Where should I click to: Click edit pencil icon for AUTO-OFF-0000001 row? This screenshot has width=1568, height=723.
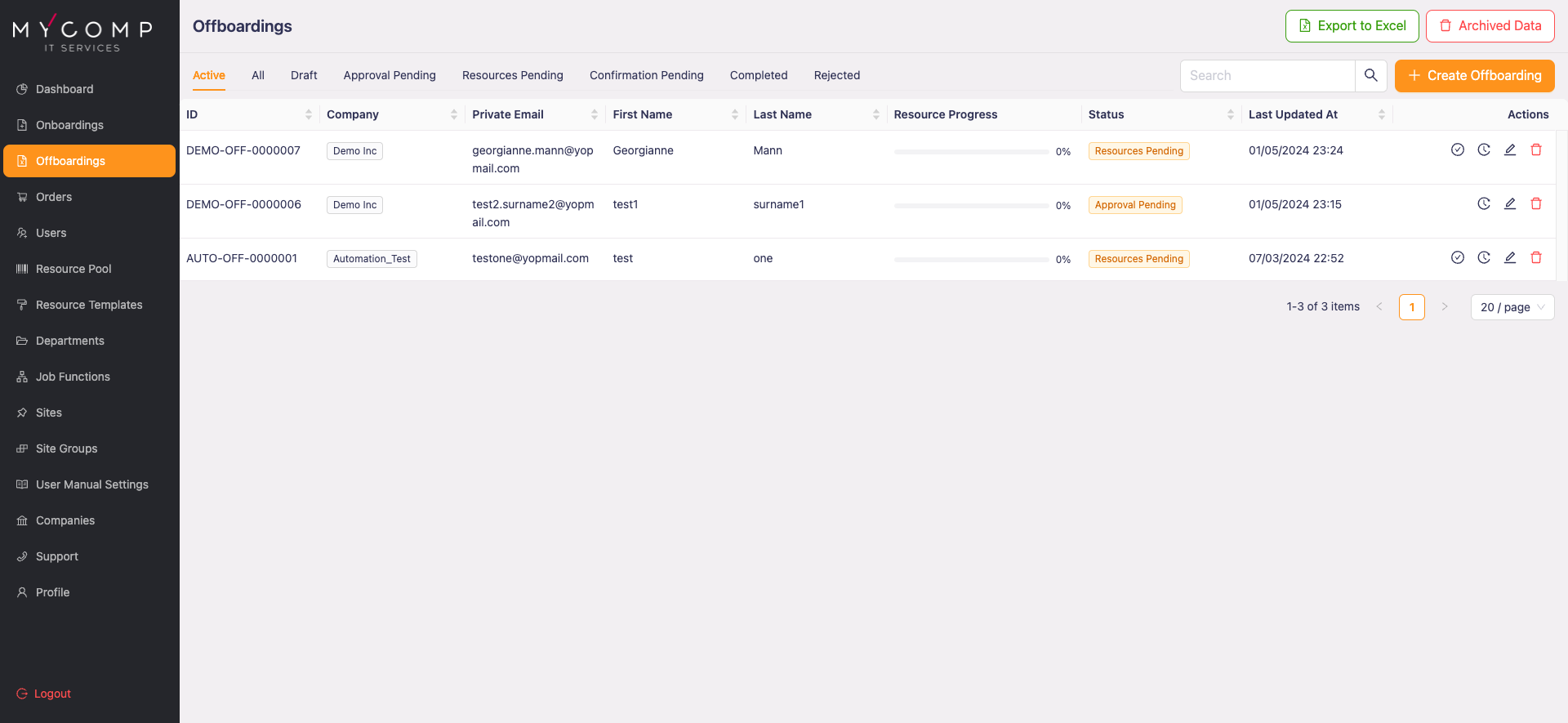coord(1509,258)
